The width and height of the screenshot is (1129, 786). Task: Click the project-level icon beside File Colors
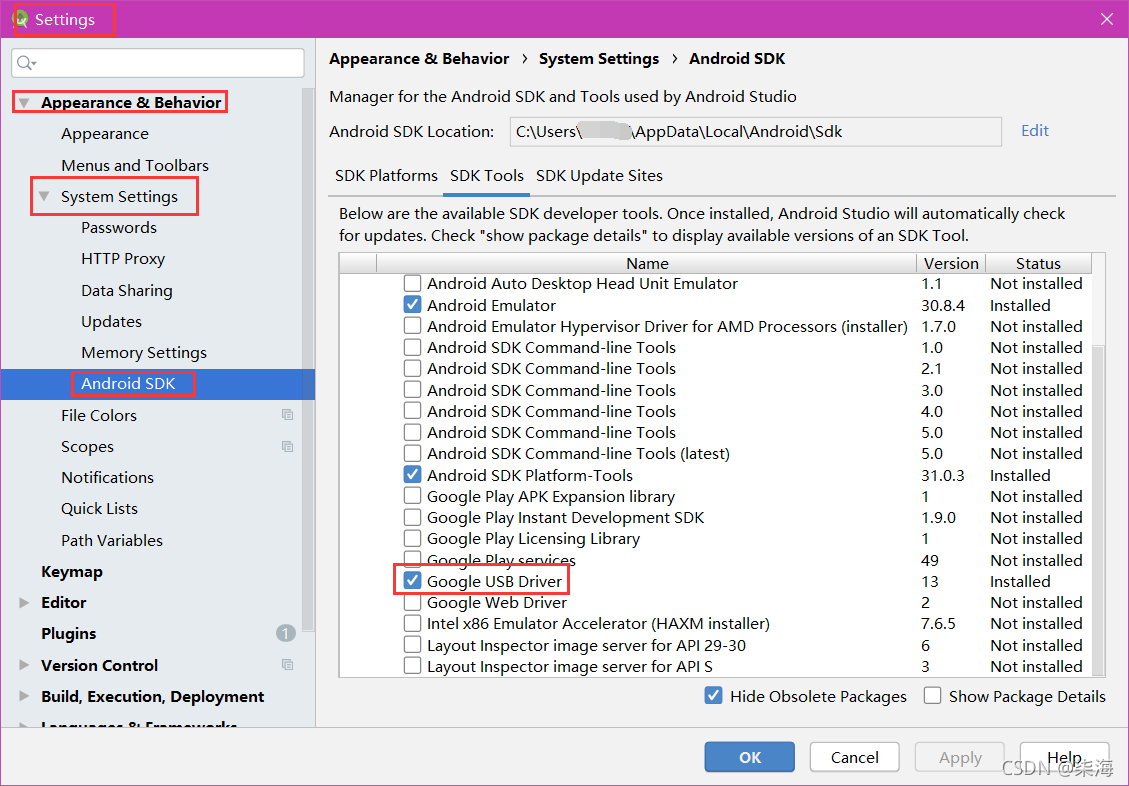(287, 415)
